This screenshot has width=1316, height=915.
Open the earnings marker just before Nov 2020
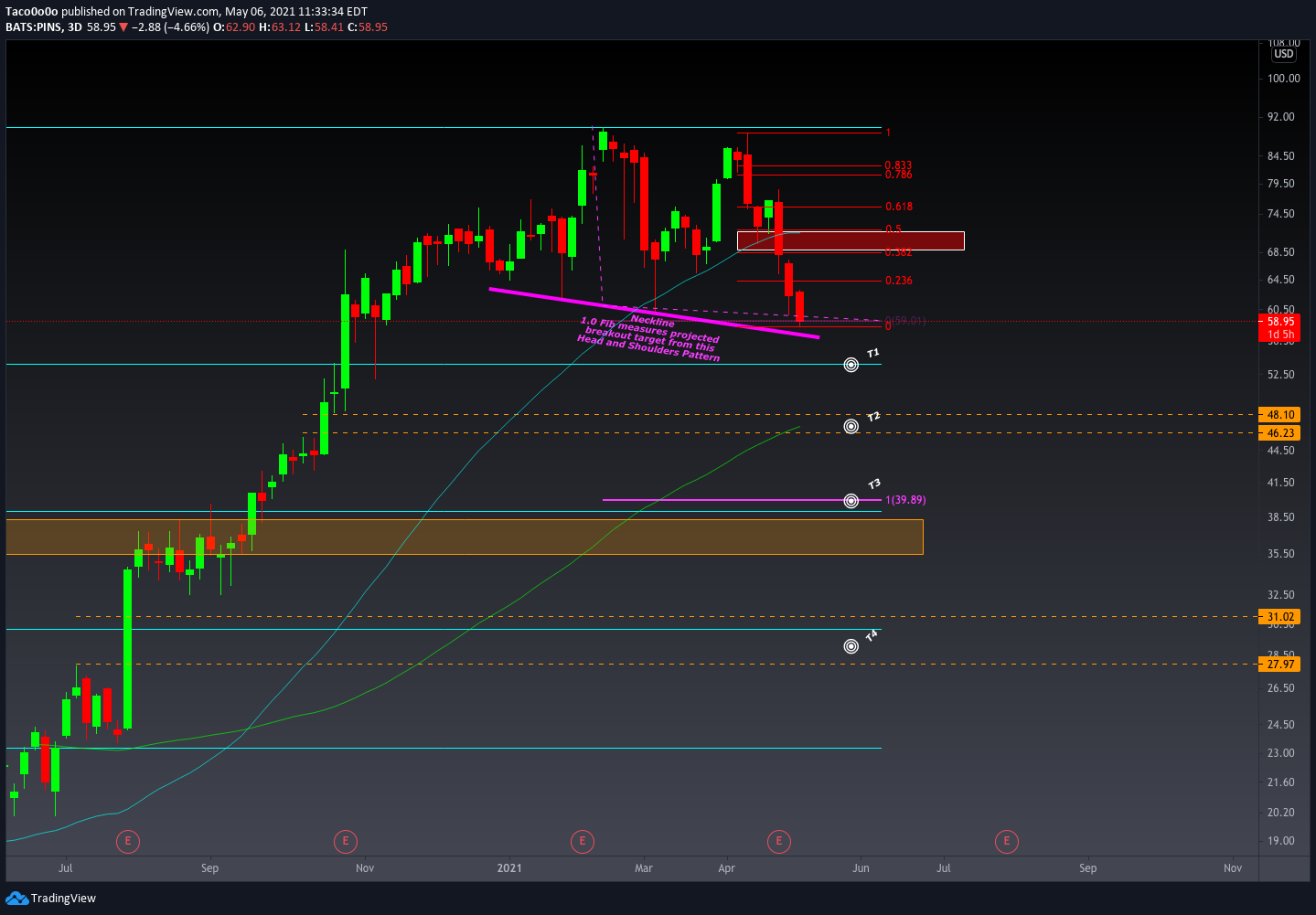345,841
